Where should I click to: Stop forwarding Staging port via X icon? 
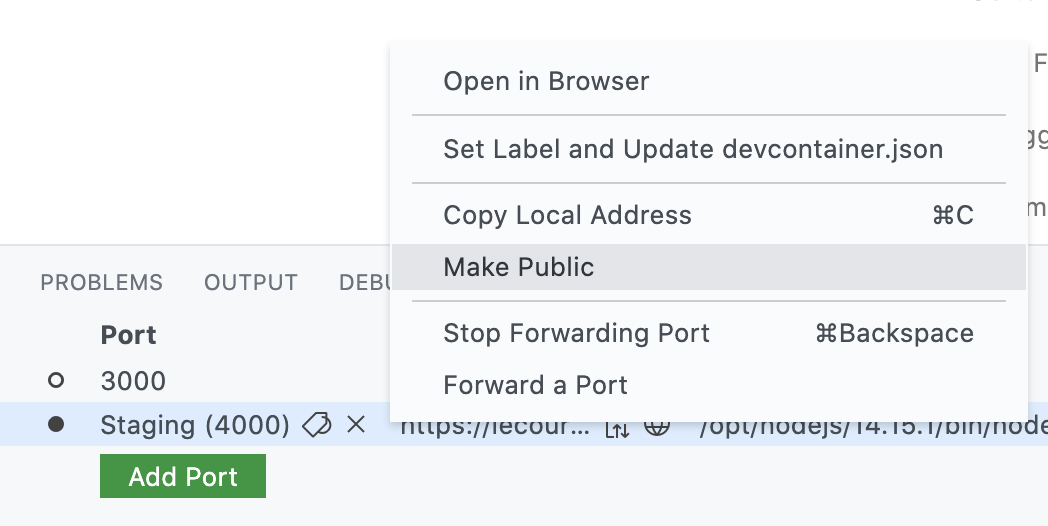pyautogui.click(x=356, y=424)
